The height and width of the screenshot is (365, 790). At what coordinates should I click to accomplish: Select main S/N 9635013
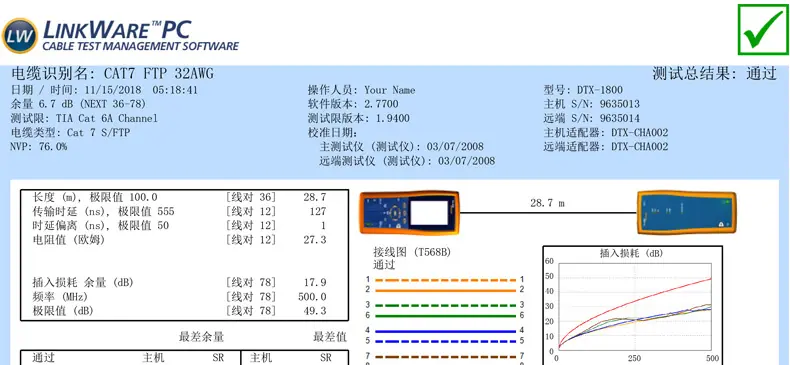619,104
